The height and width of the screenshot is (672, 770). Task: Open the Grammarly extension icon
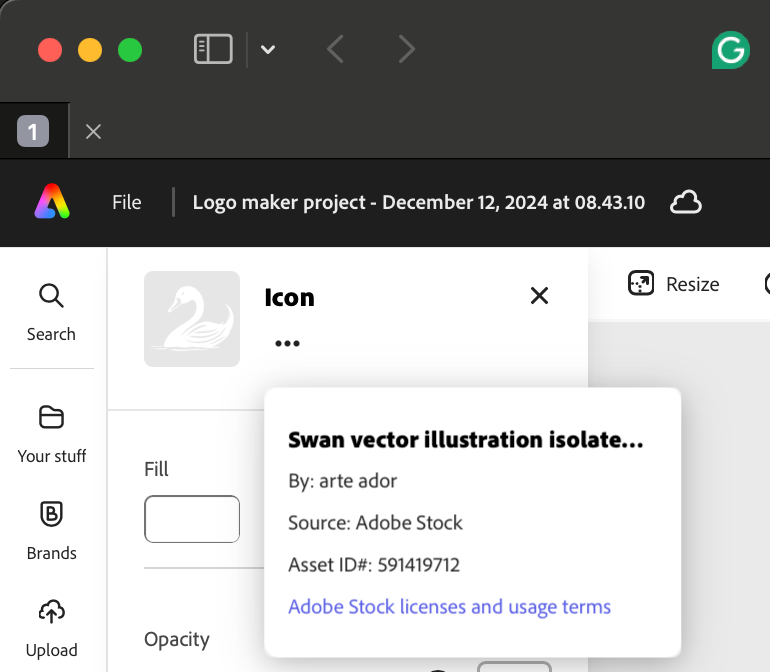tap(730, 50)
